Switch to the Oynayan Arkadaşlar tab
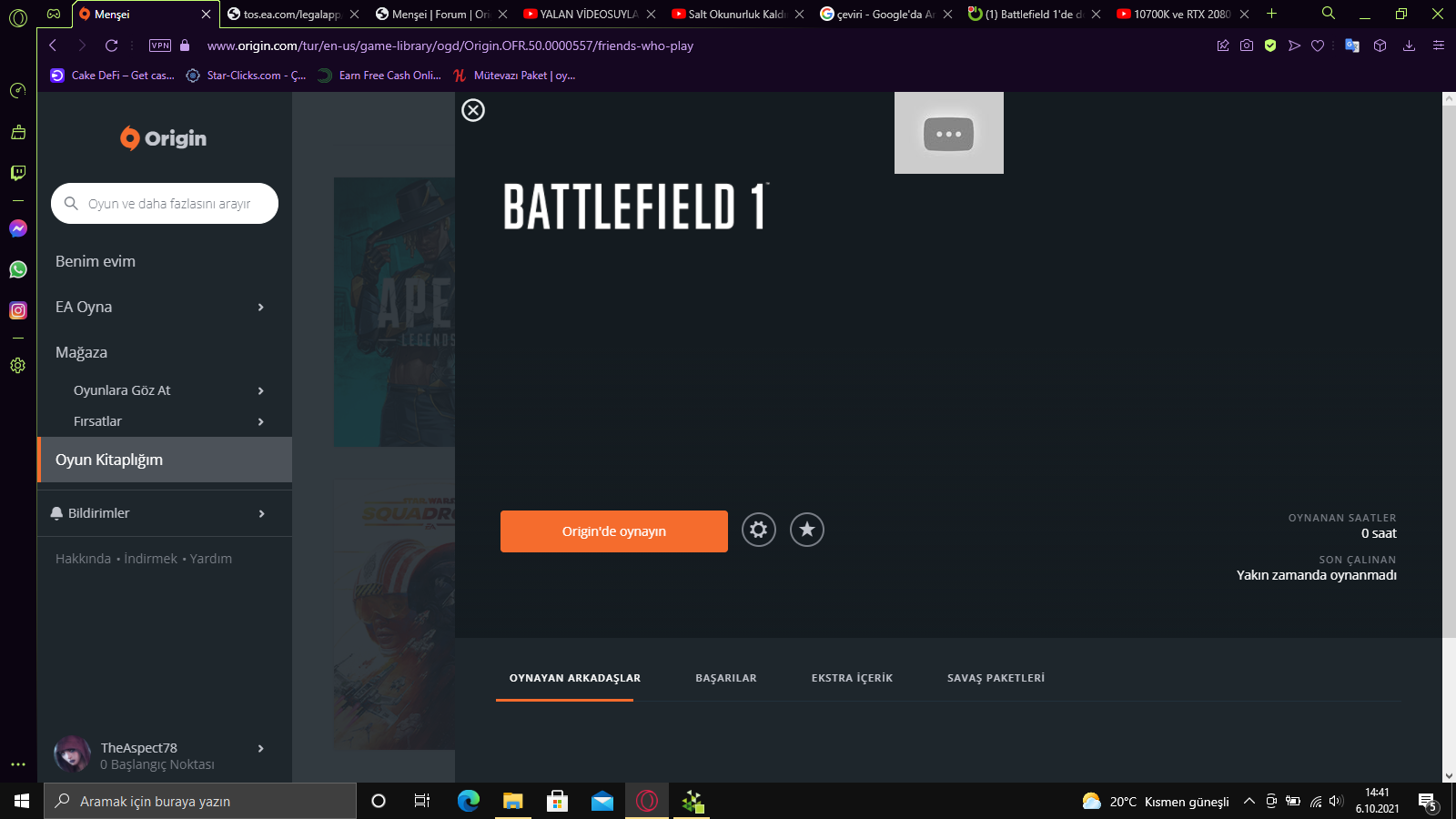This screenshot has height=819, width=1456. point(575,678)
